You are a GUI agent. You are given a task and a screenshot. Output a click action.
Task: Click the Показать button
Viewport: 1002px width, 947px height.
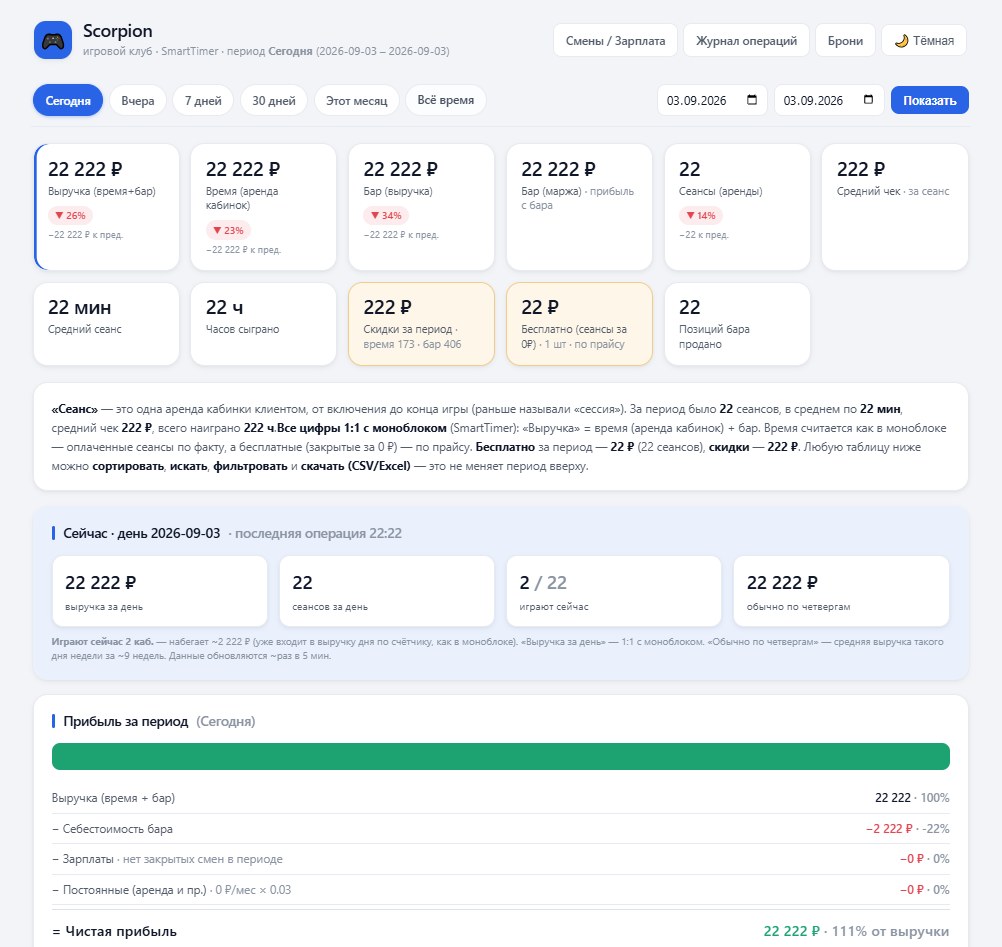pos(930,100)
